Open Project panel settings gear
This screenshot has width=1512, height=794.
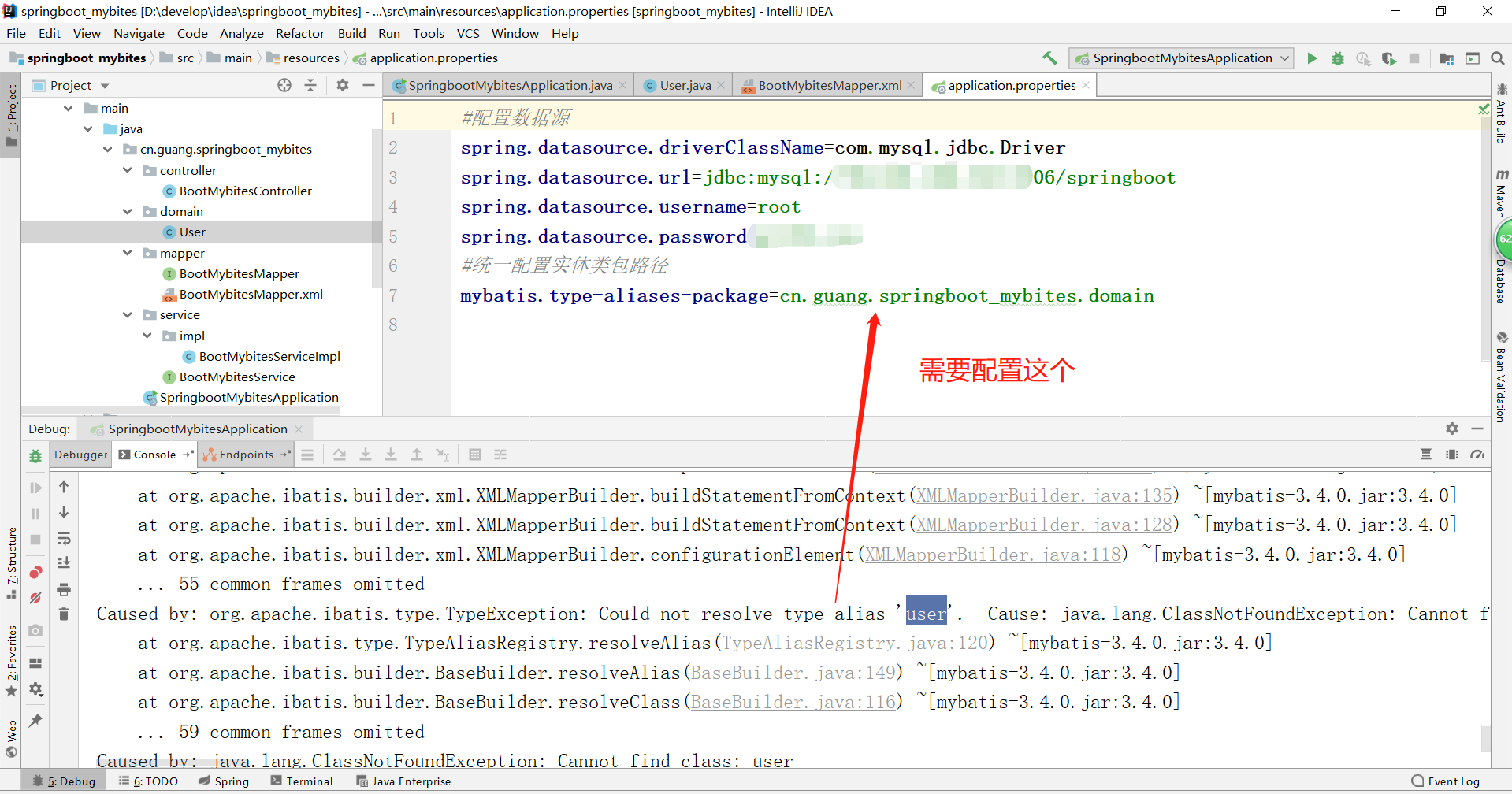click(343, 85)
